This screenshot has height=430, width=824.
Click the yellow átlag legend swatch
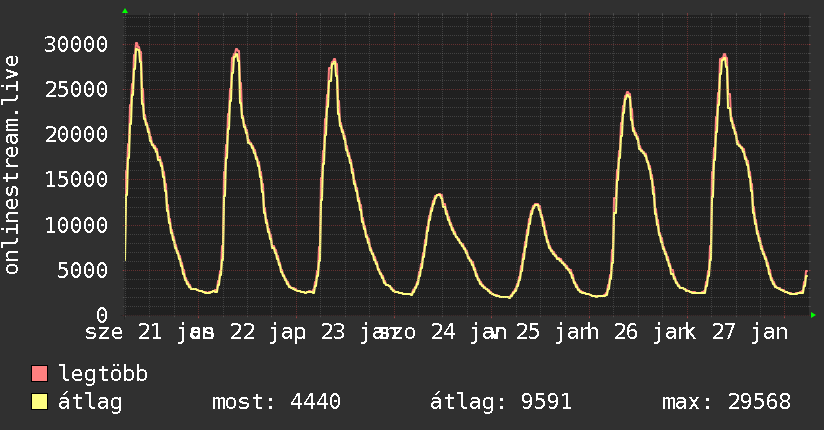pyautogui.click(x=39, y=402)
